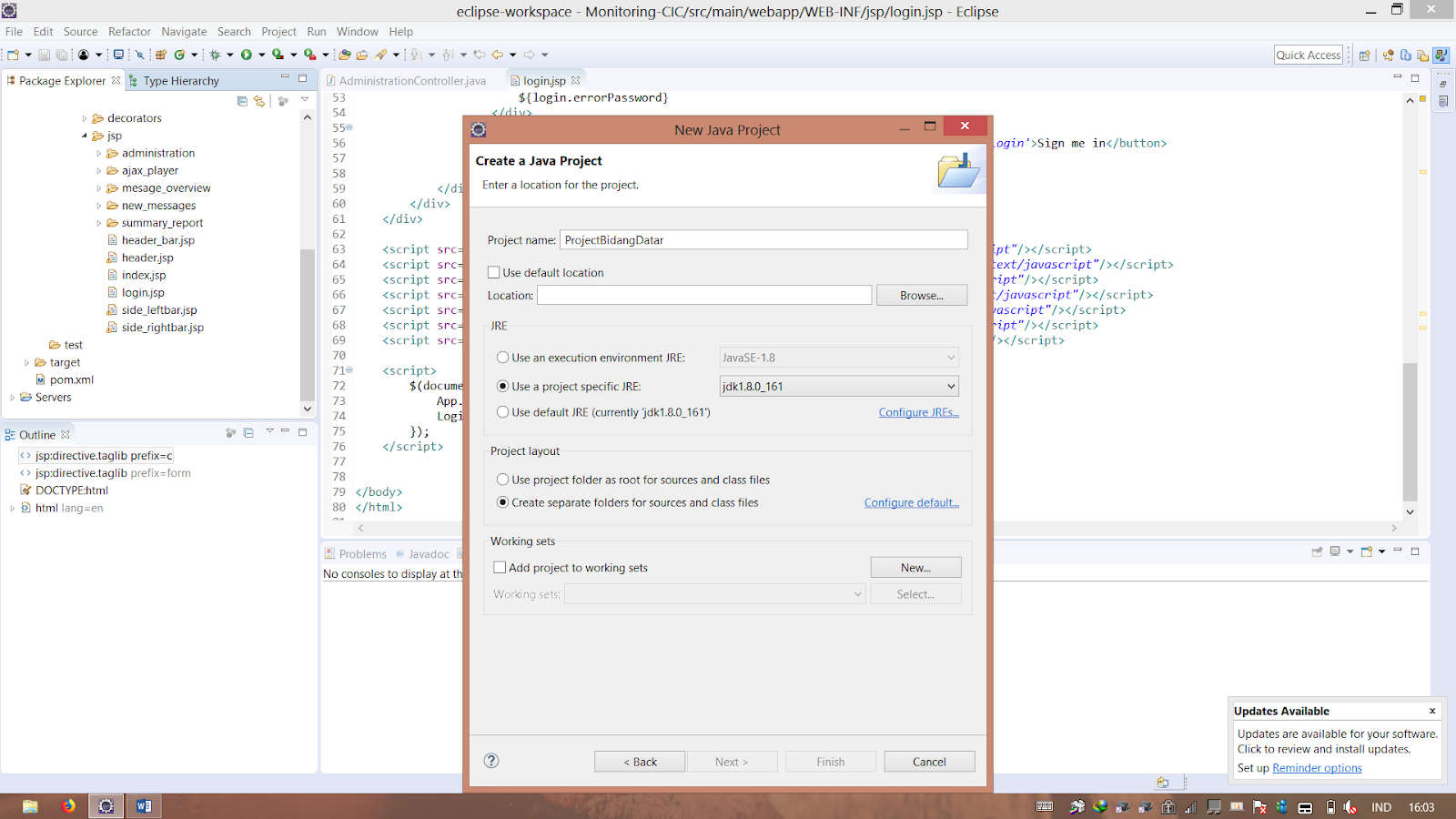Screen dimensions: 1456x819
Task: Select the Use default JRE radio button
Action: (502, 411)
